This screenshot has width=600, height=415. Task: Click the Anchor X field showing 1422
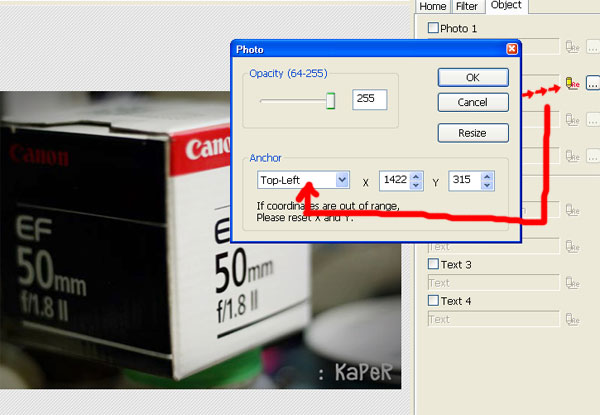(x=395, y=181)
